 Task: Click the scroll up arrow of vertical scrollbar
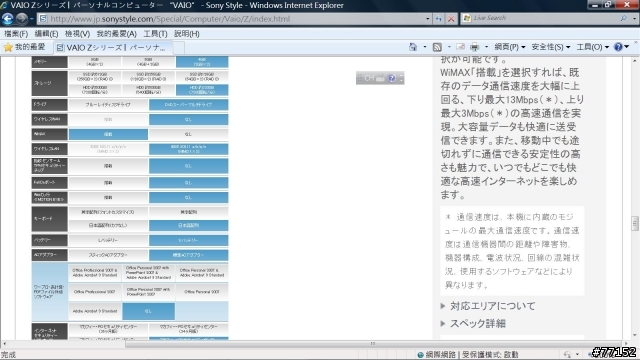click(x=635, y=60)
